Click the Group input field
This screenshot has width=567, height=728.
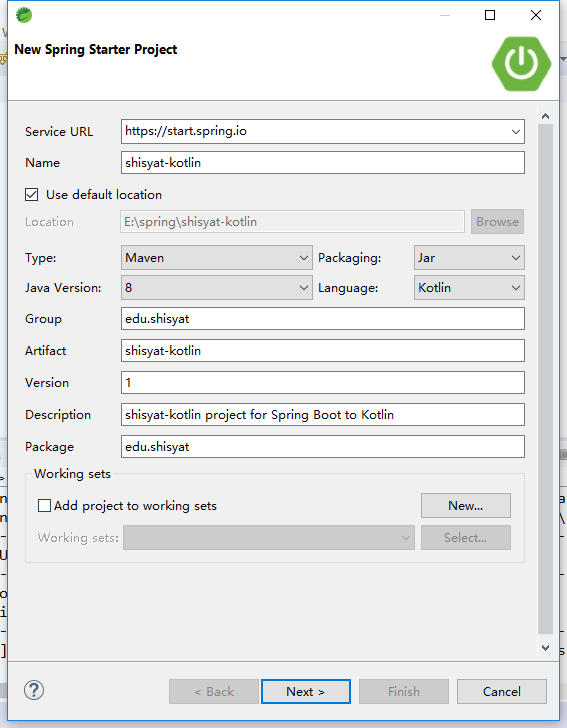tap(323, 319)
